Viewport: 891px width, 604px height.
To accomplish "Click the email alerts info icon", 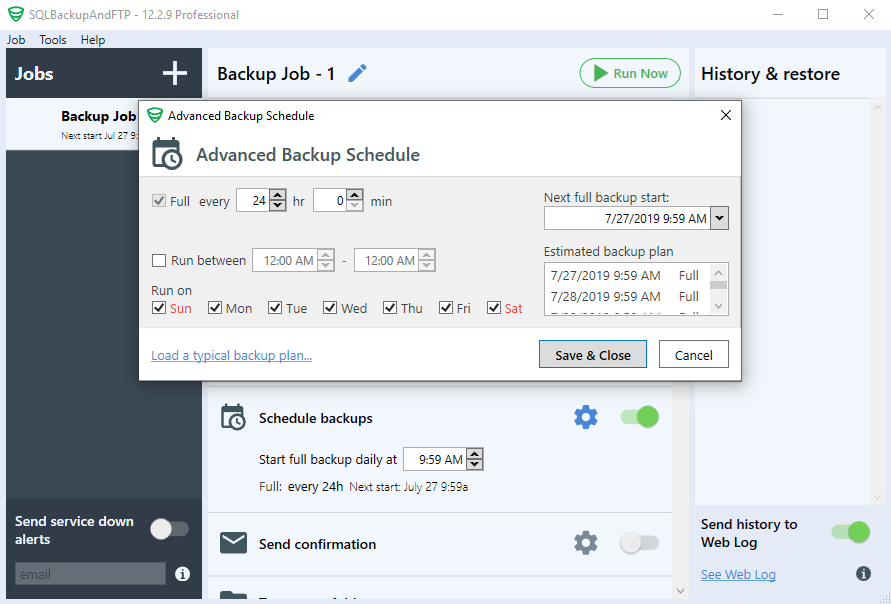I will click(182, 574).
